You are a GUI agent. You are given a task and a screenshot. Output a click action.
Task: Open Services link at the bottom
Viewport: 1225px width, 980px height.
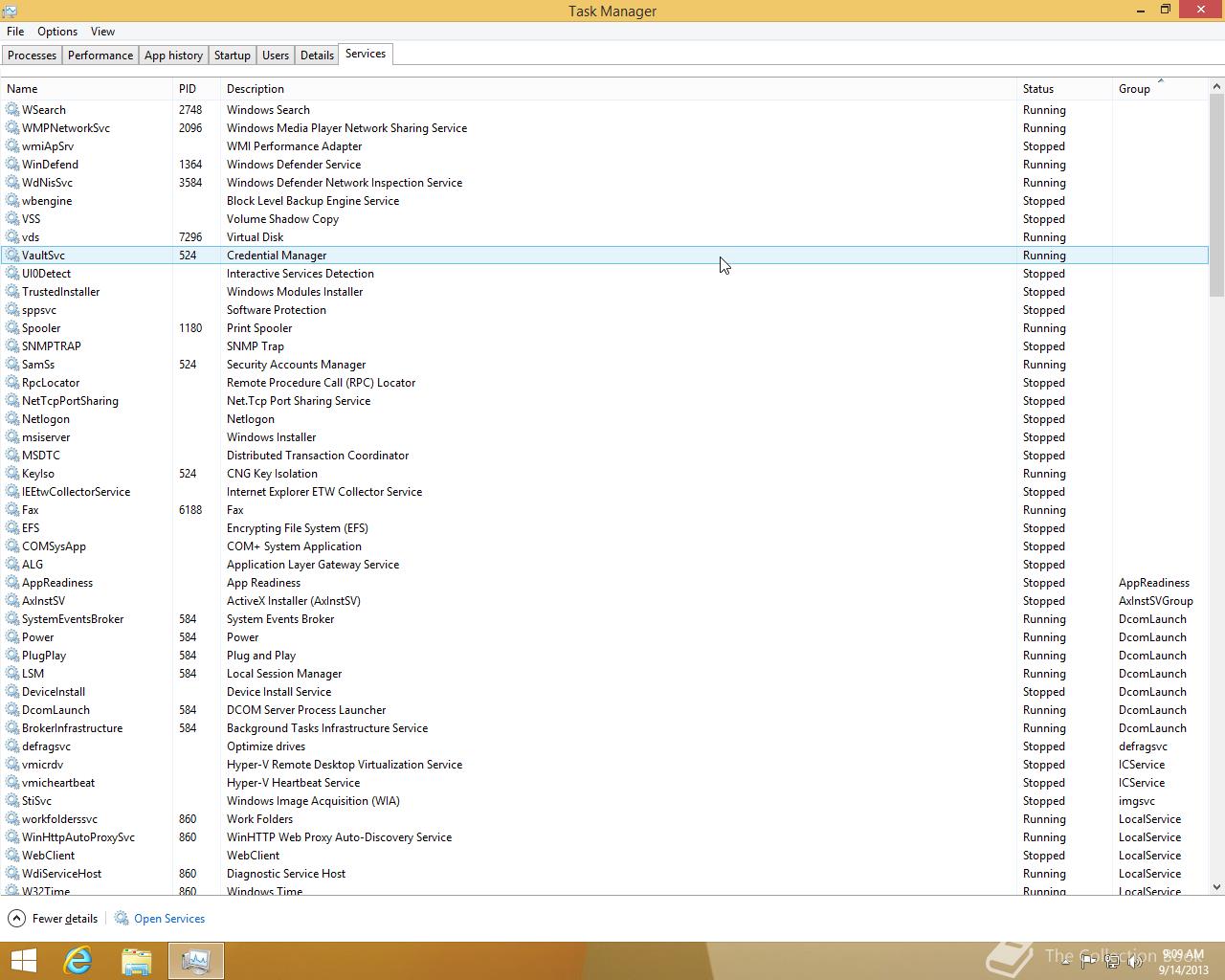pos(169,919)
